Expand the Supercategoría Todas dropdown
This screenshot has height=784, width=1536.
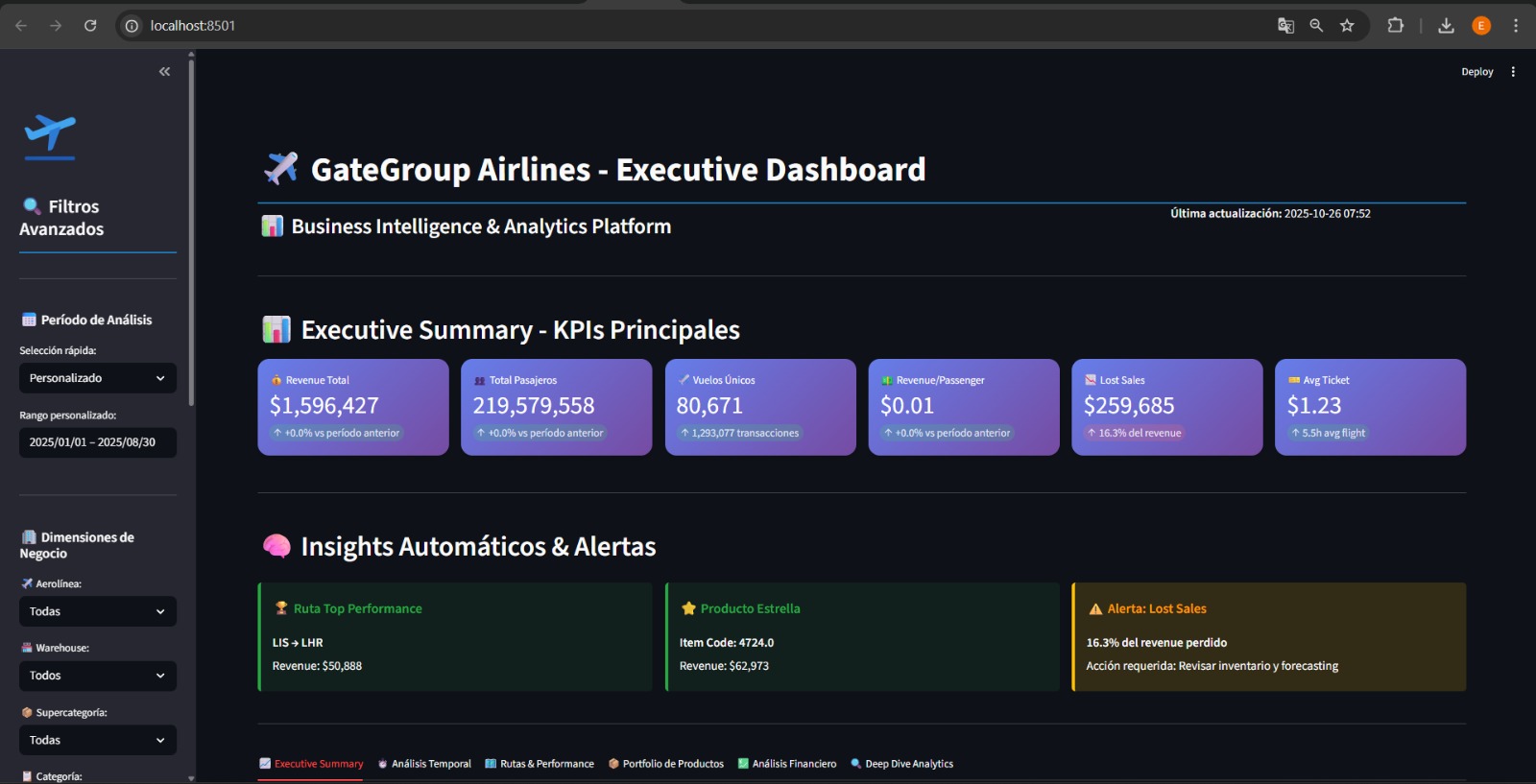click(98, 740)
